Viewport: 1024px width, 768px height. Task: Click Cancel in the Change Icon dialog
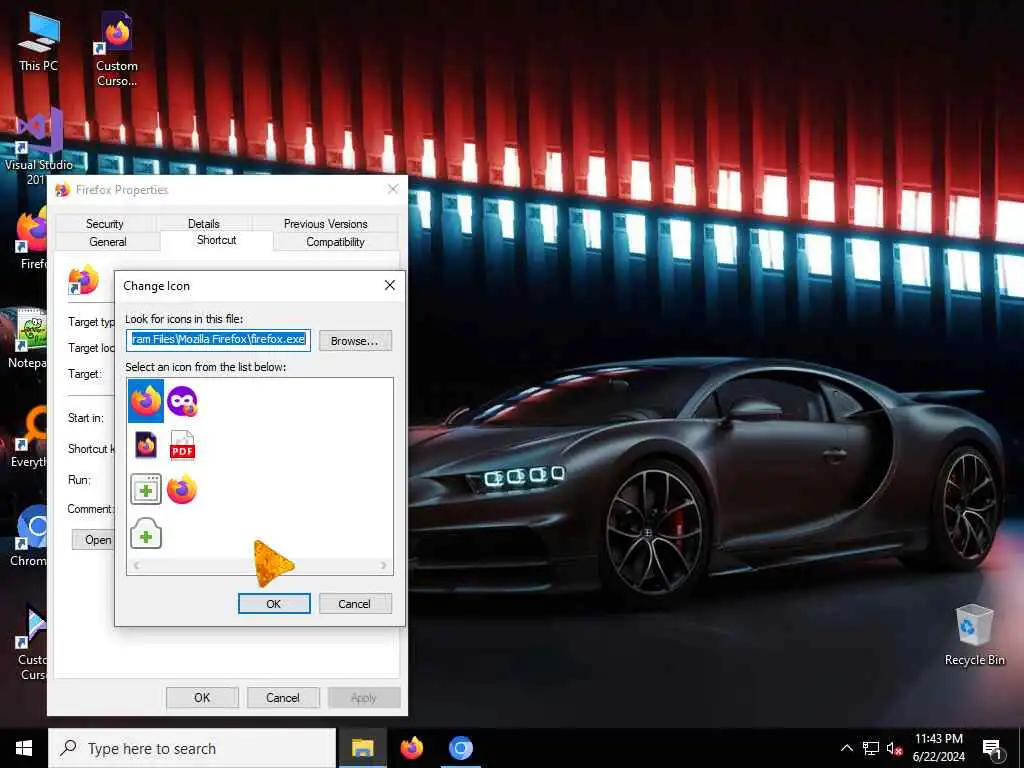(355, 604)
